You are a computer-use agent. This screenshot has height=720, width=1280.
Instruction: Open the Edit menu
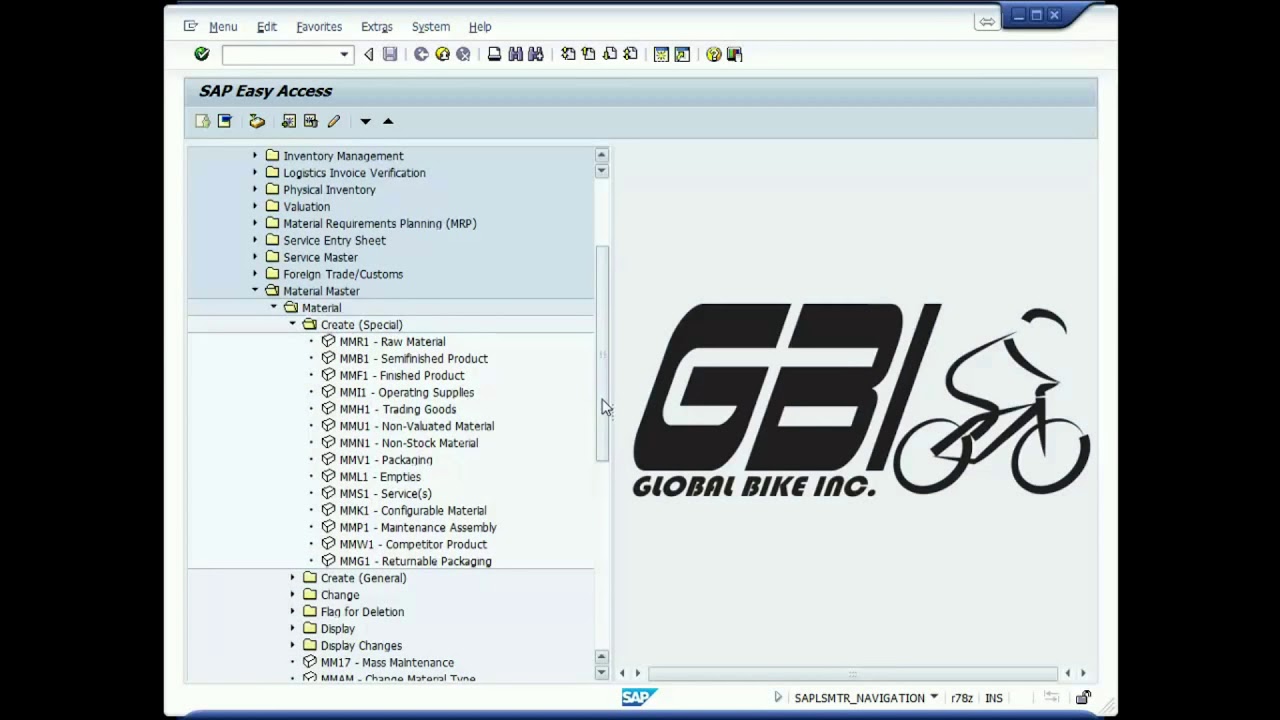point(266,27)
